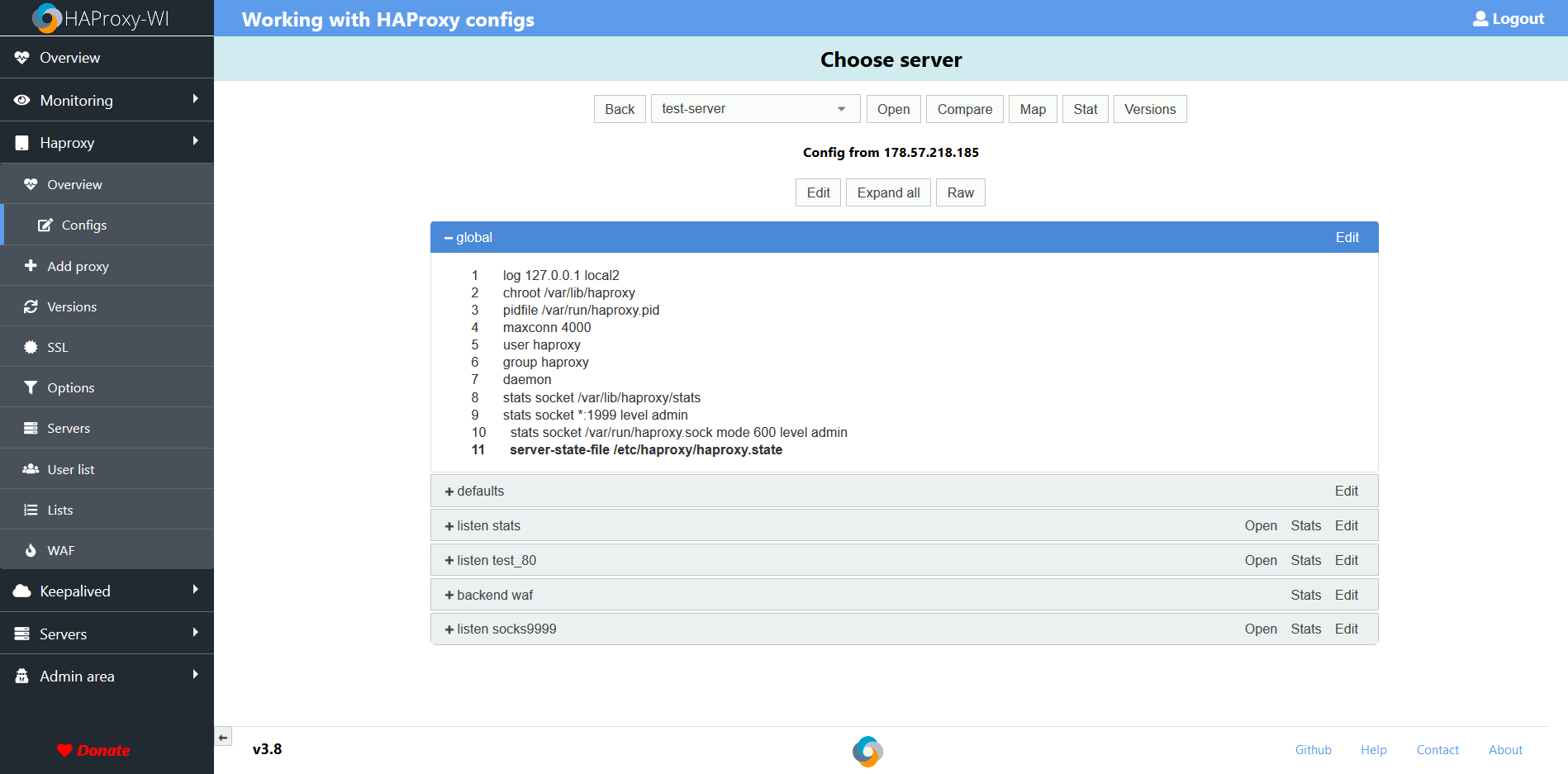Click the Stat button
Screen dimensions: 1568x774
[1086, 109]
